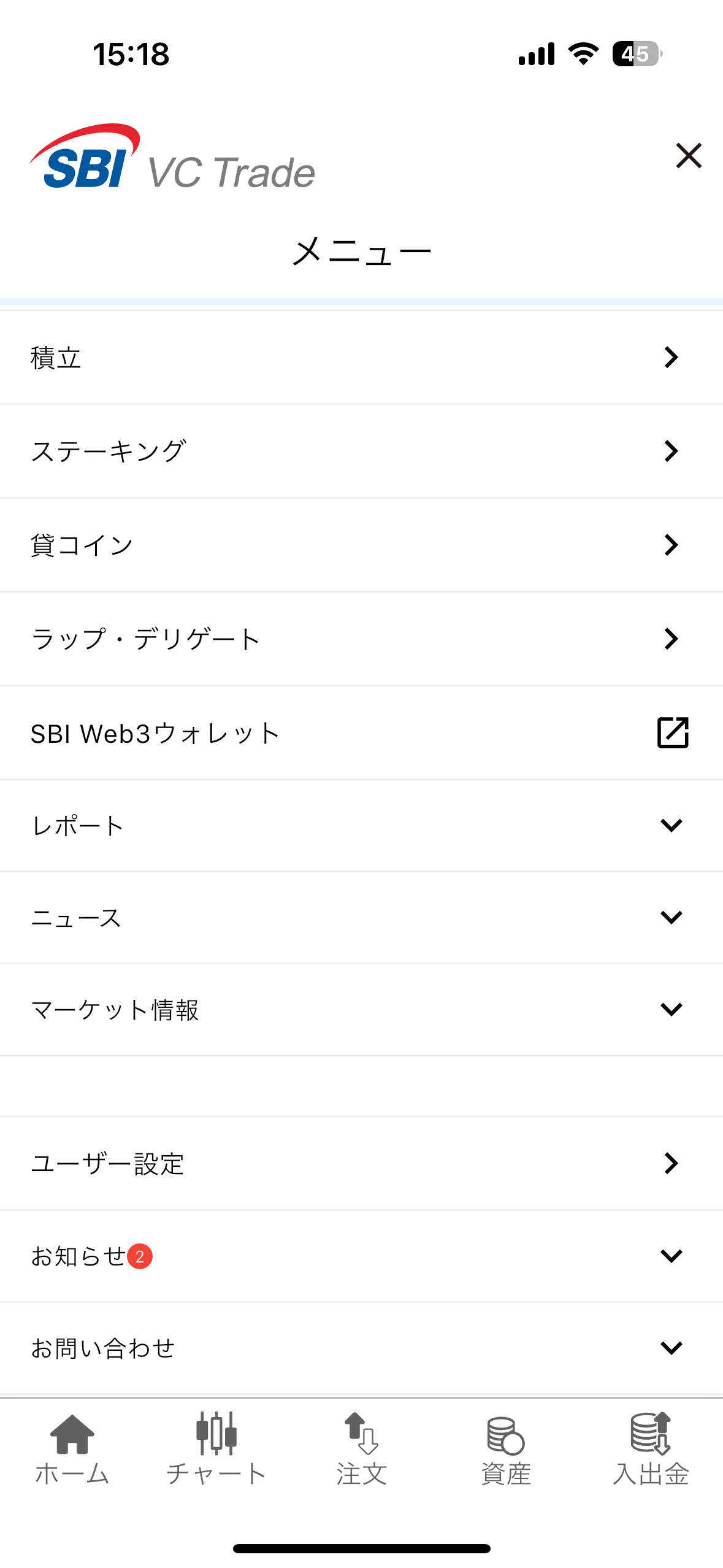The height and width of the screenshot is (1568, 723).
Task: Open the Chart candlestick icon tab
Action: coord(216,1433)
